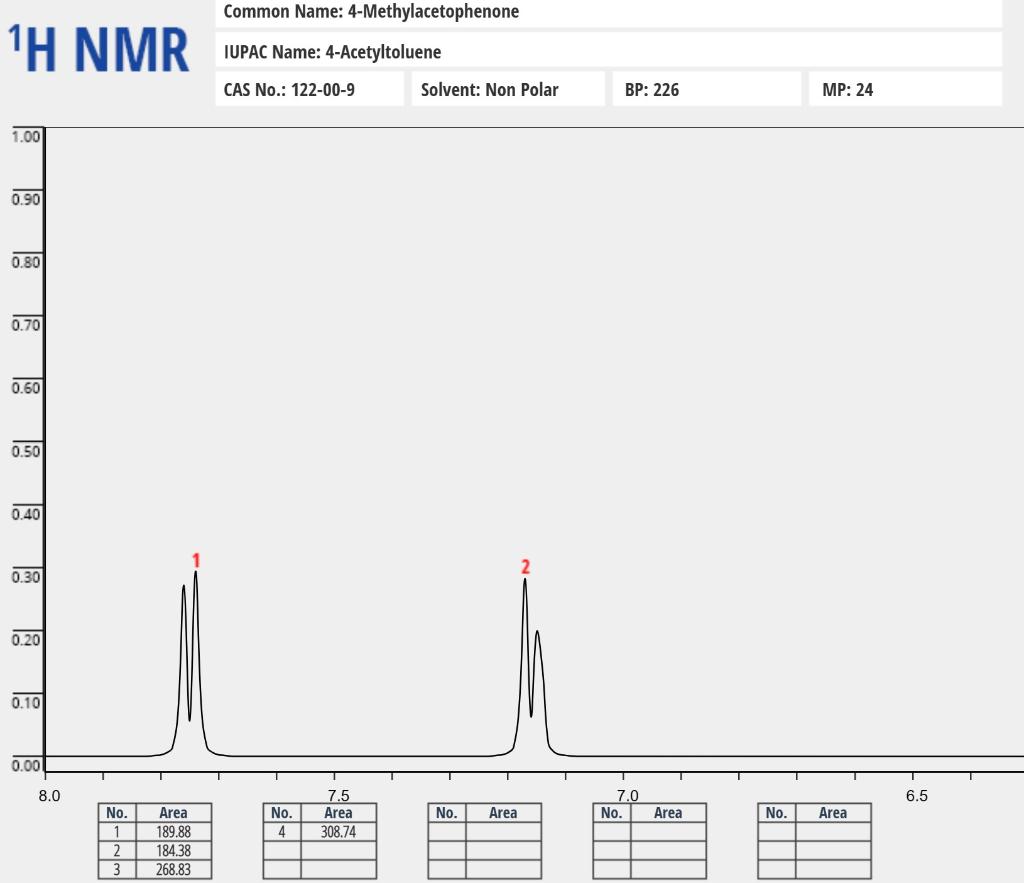Select area value 189.88 in first table

175,832
